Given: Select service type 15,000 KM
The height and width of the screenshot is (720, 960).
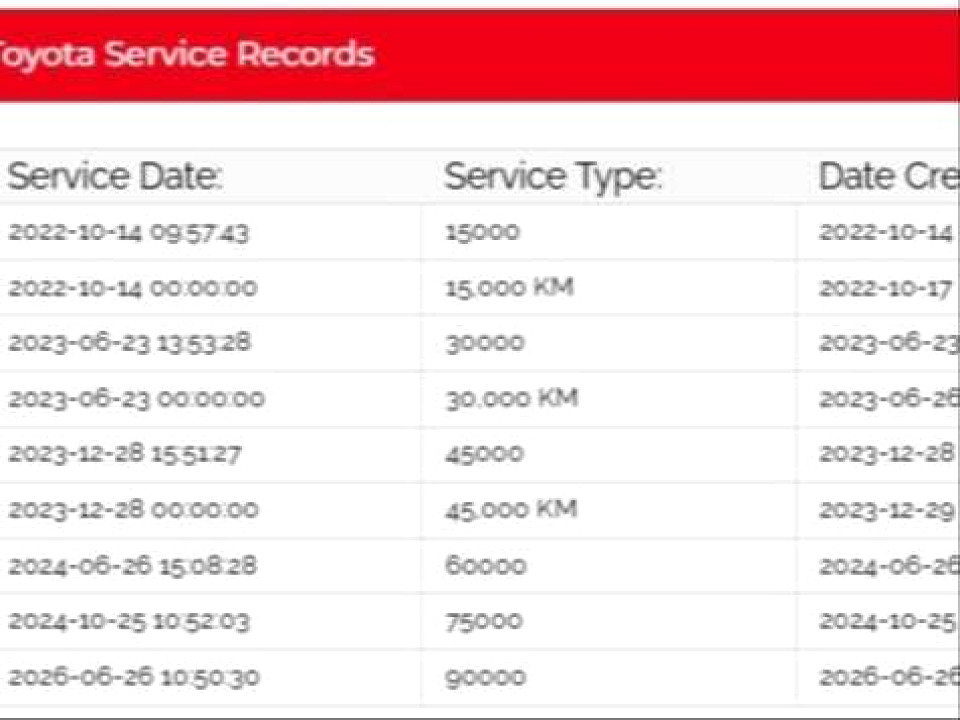Looking at the screenshot, I should tap(509, 287).
